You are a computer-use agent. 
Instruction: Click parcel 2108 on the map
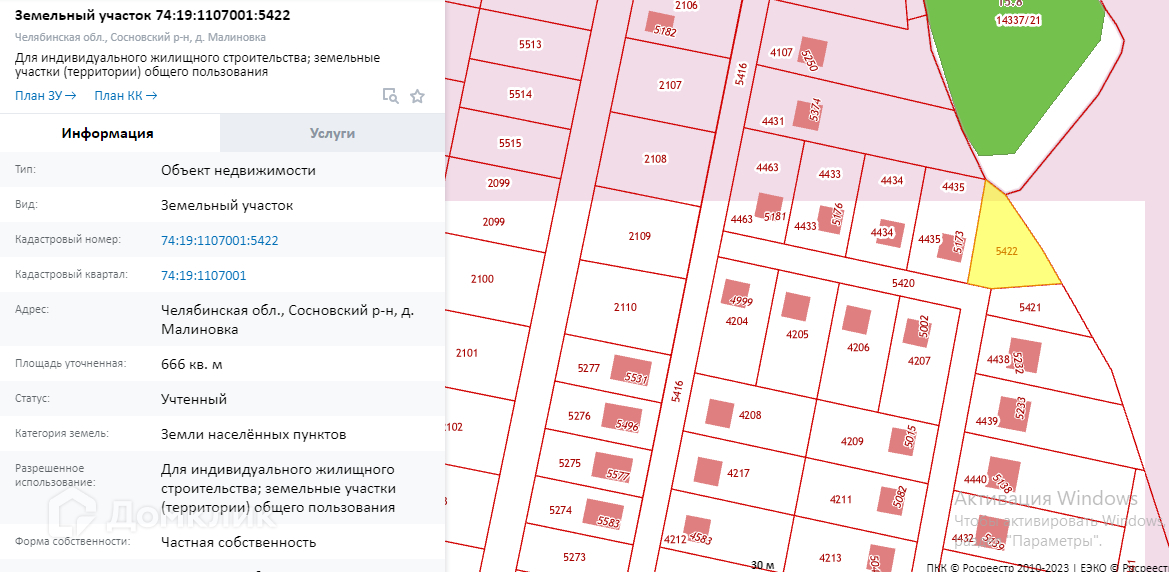point(655,159)
